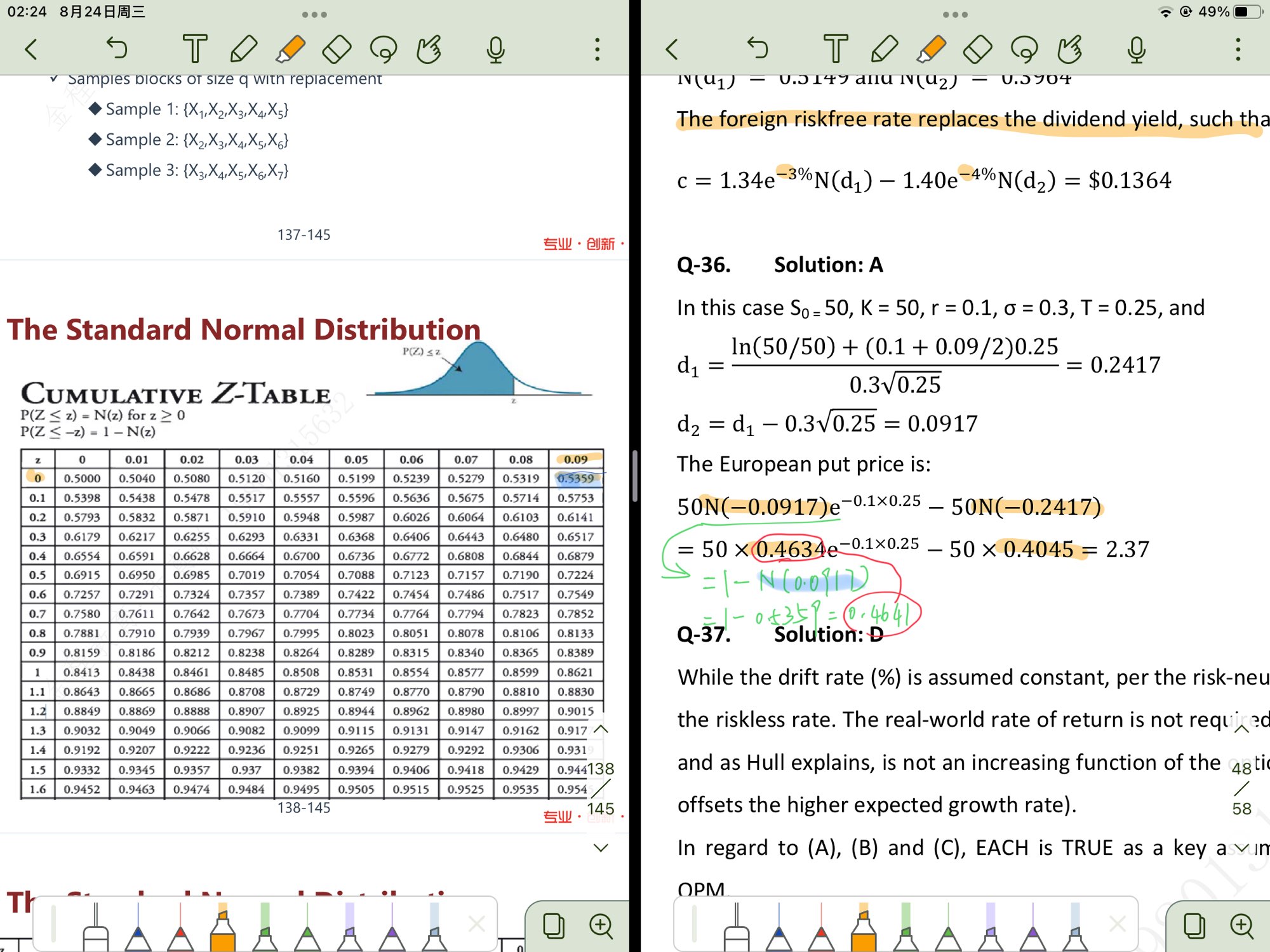The height and width of the screenshot is (952, 1270).
Task: Pick the red pen in right pen tray
Action: point(821,930)
